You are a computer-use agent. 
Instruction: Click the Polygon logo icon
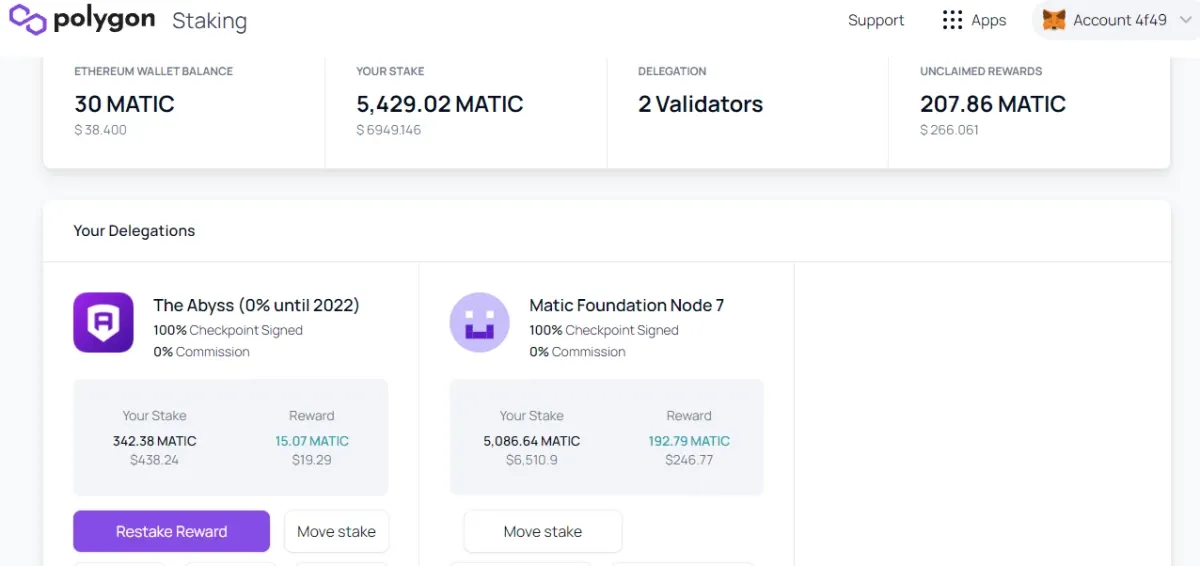(27, 19)
